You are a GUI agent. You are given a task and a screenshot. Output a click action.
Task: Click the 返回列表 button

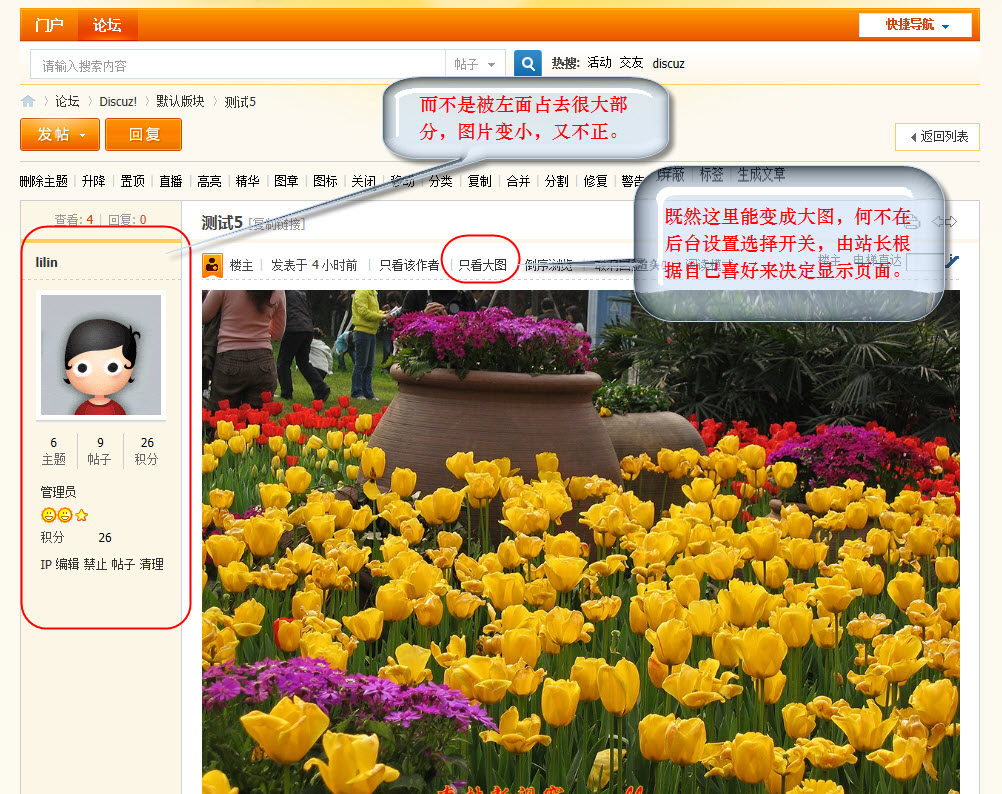coord(937,137)
